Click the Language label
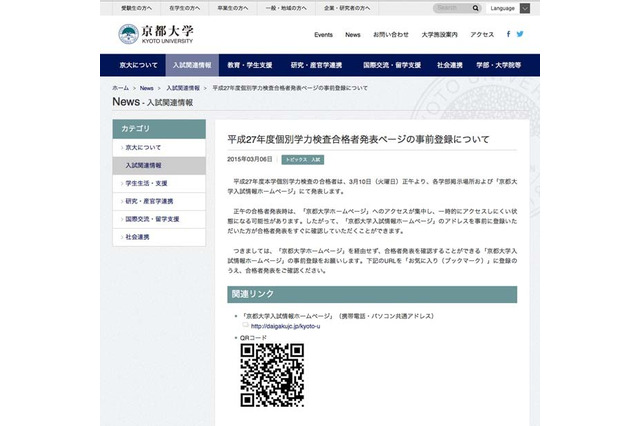640x426 pixels. point(502,8)
